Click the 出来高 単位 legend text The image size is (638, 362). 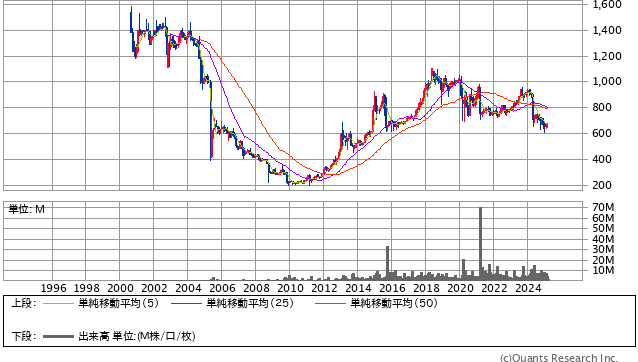coord(137,336)
